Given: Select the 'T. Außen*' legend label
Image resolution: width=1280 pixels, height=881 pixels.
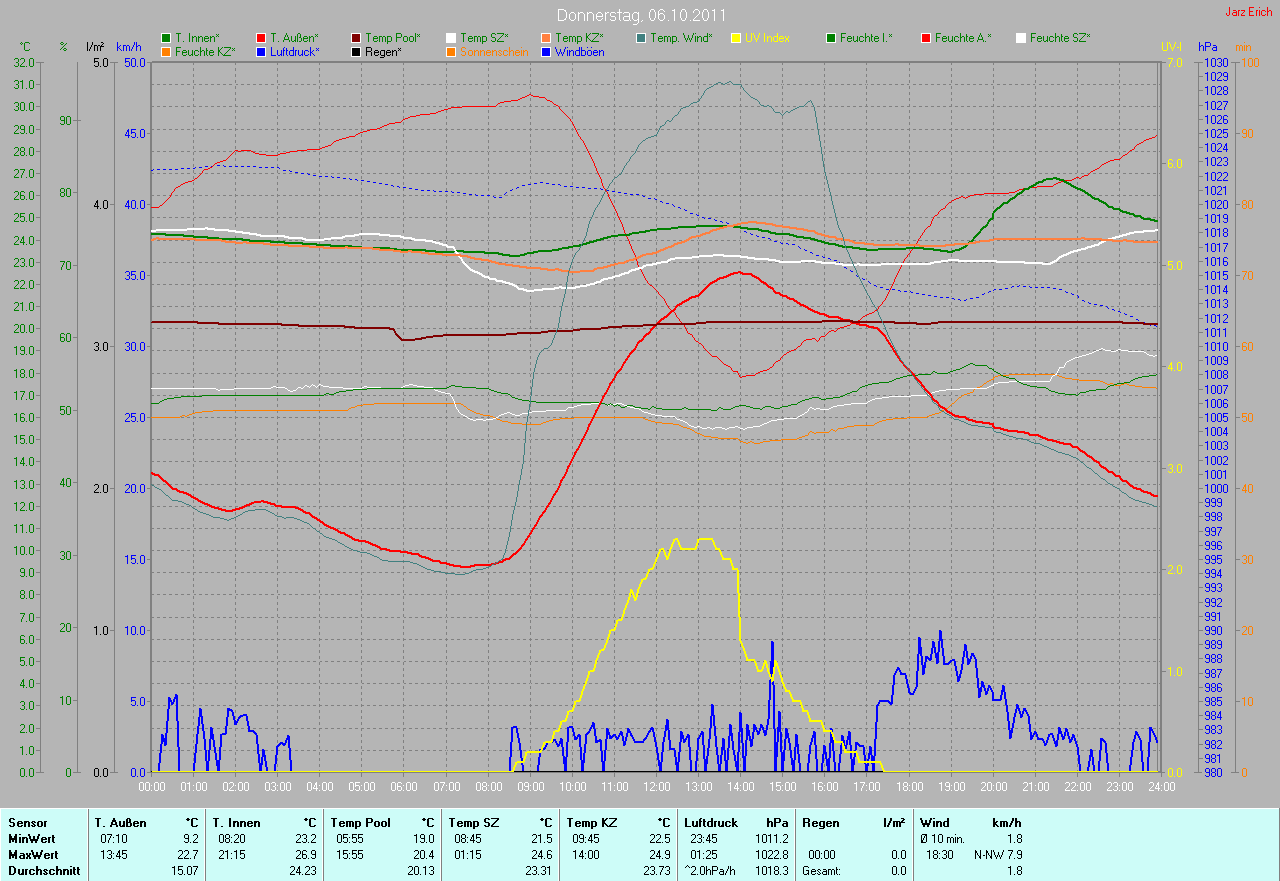Looking at the screenshot, I should [x=294, y=38].
